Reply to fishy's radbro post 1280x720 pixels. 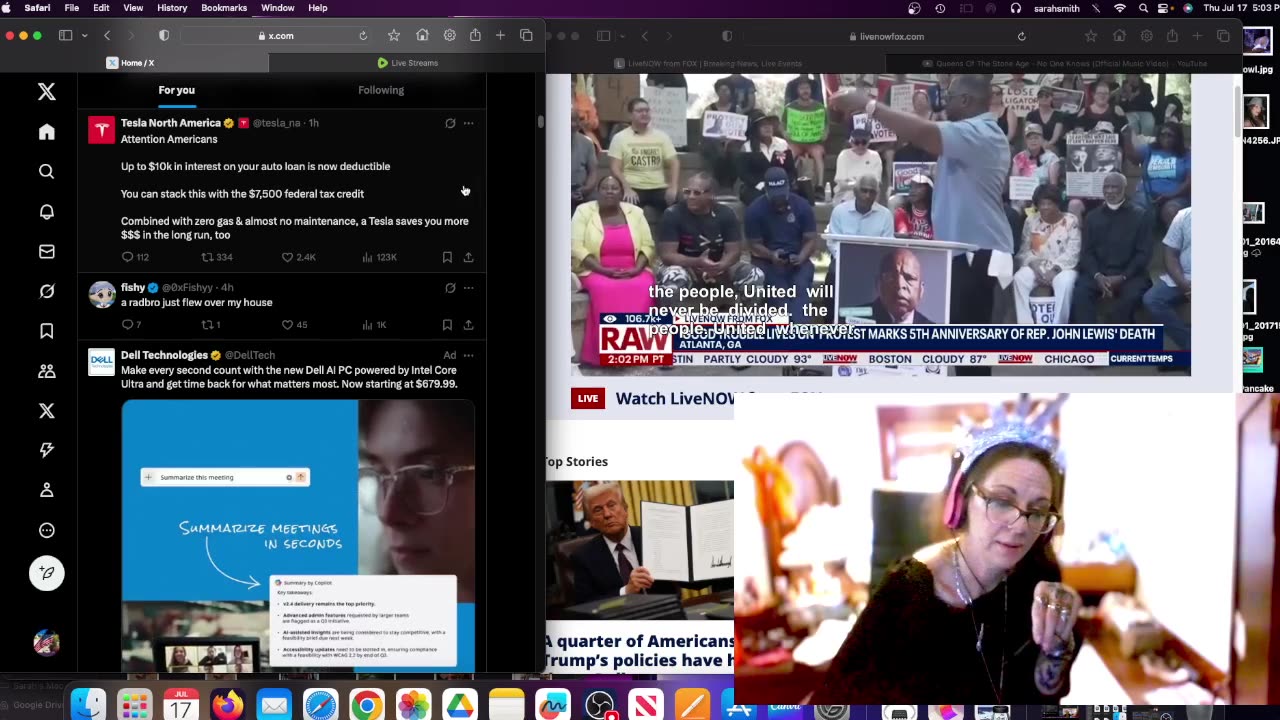click(x=127, y=325)
